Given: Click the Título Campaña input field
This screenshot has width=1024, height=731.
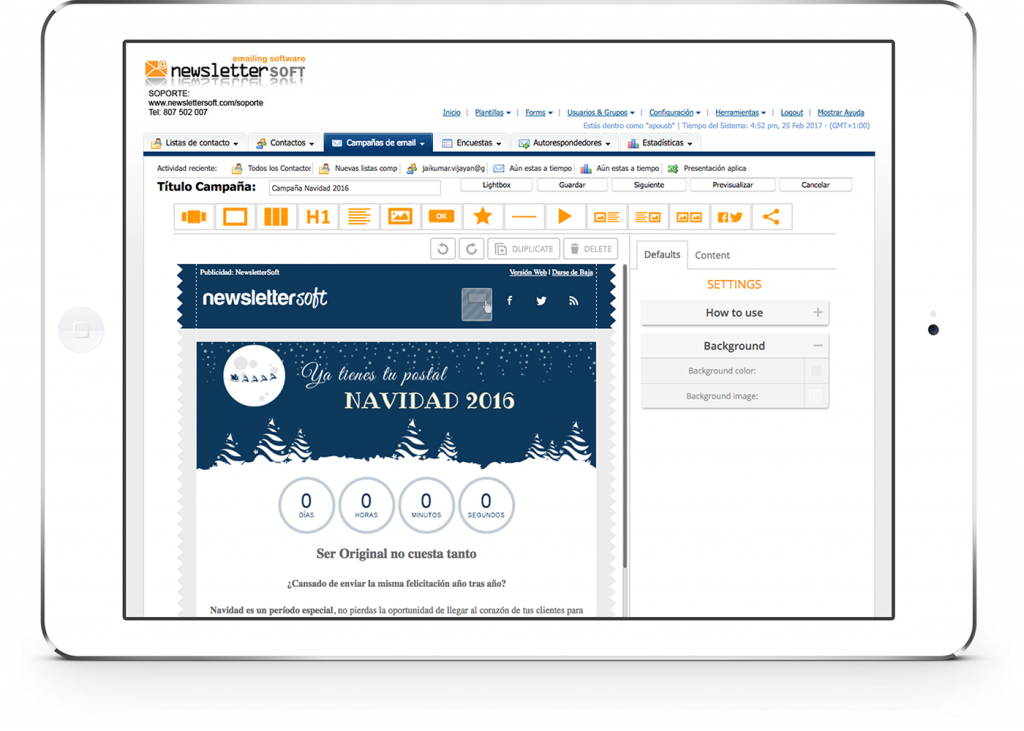Looking at the screenshot, I should coord(355,188).
